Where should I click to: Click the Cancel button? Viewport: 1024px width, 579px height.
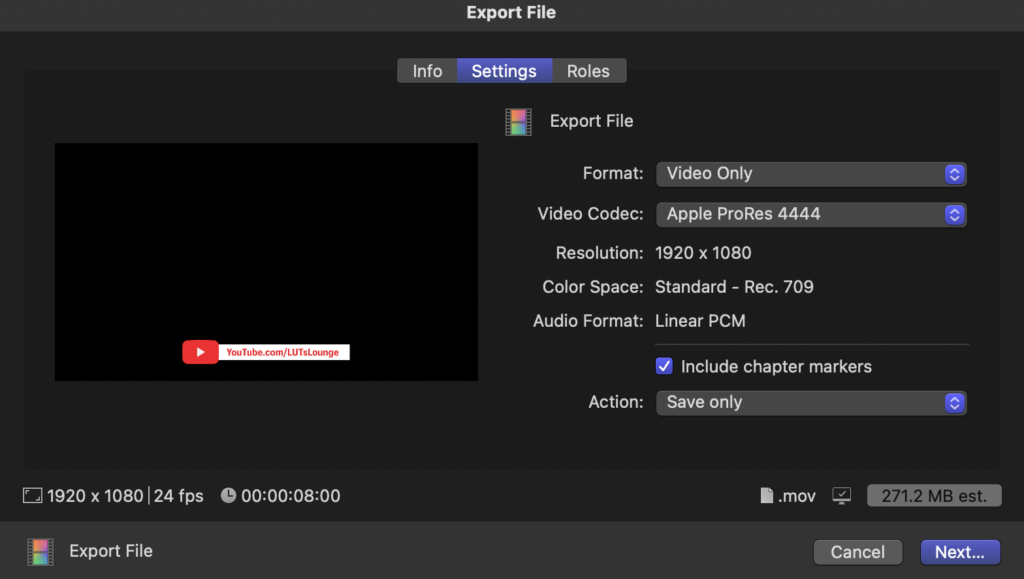point(857,552)
